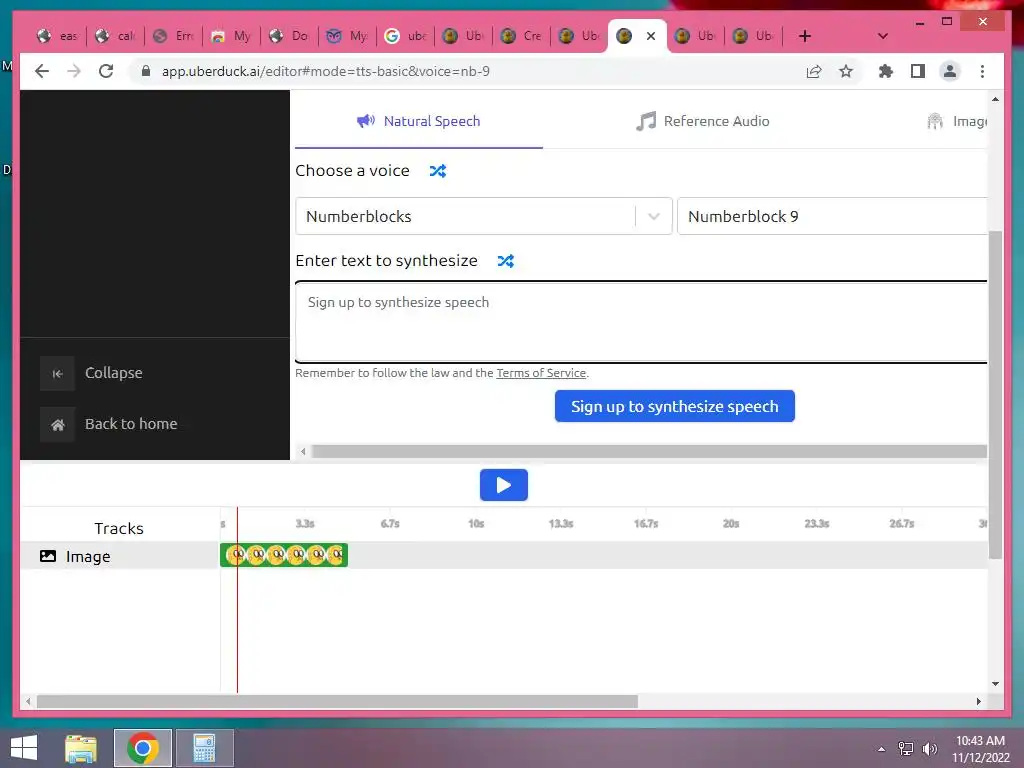Select the image clip on the timeline

click(283, 555)
